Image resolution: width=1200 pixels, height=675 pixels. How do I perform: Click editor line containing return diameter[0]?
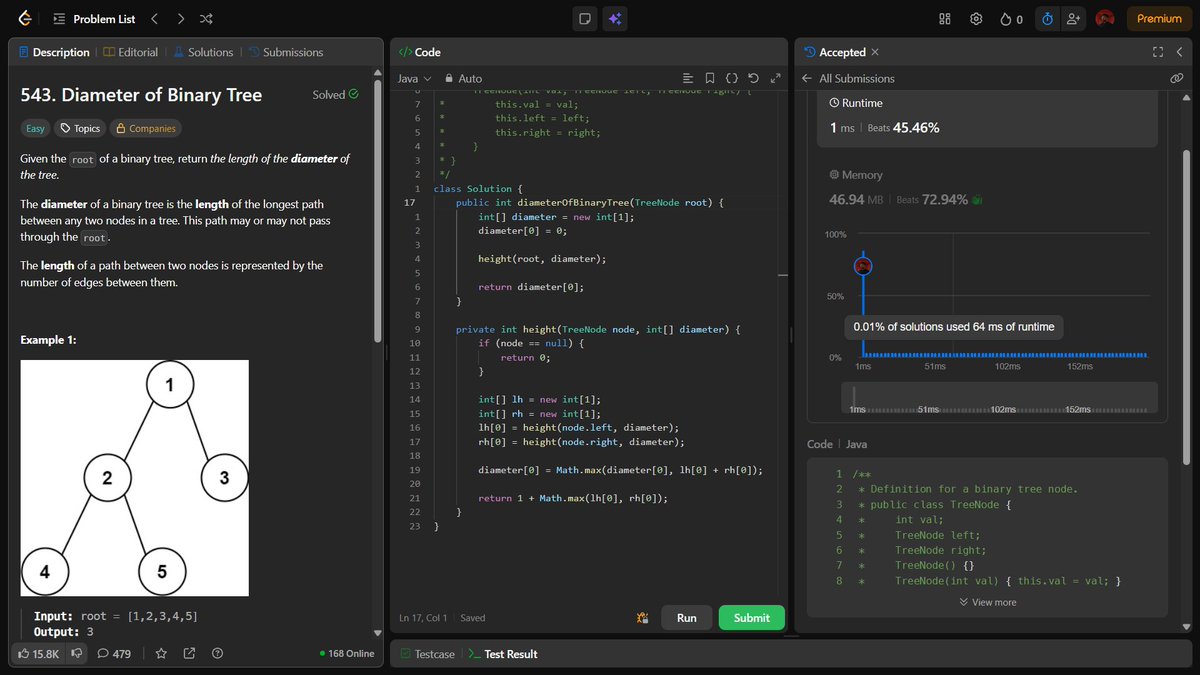tap(531, 287)
